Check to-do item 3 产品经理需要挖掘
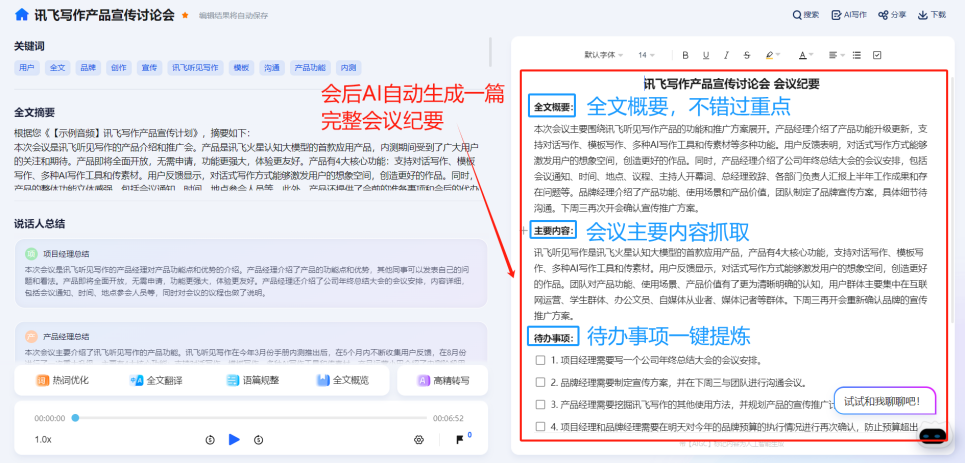Image resolution: width=966 pixels, height=464 pixels. click(x=540, y=404)
